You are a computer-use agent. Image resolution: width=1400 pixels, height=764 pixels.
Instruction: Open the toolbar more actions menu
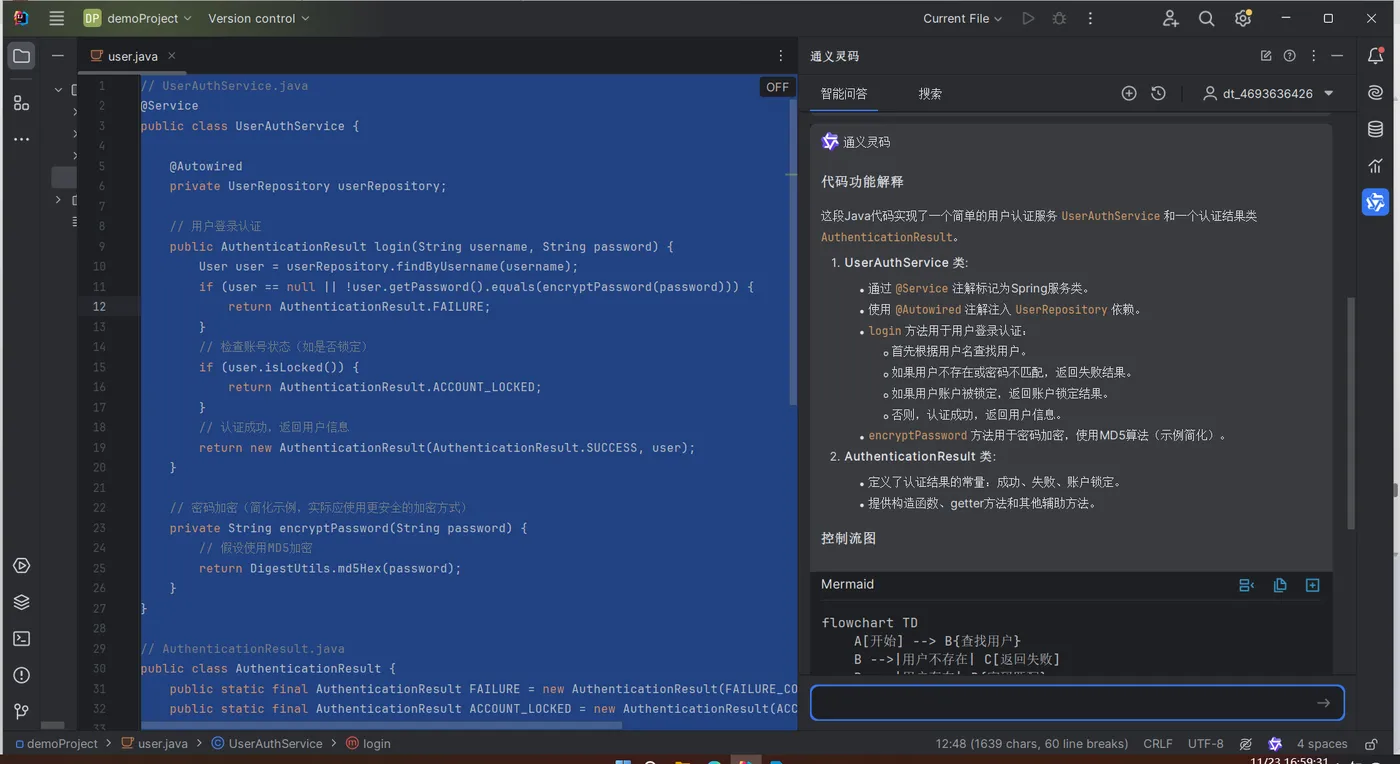(x=1090, y=18)
